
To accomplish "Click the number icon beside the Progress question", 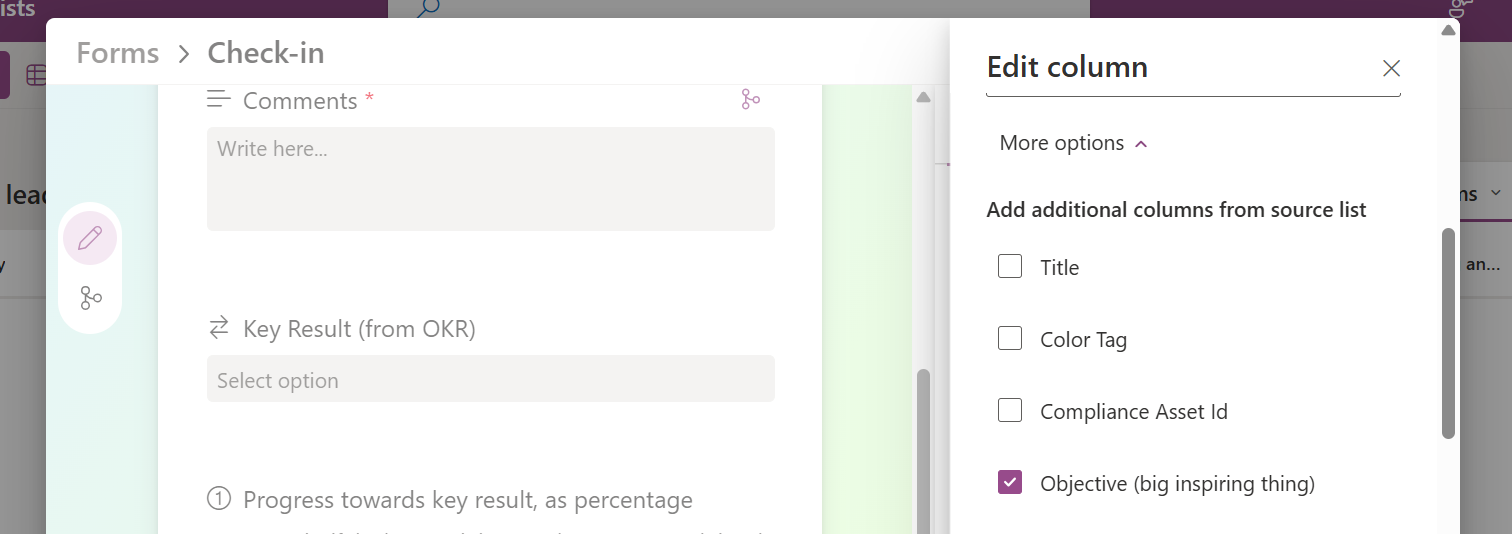I will pyautogui.click(x=218, y=498).
